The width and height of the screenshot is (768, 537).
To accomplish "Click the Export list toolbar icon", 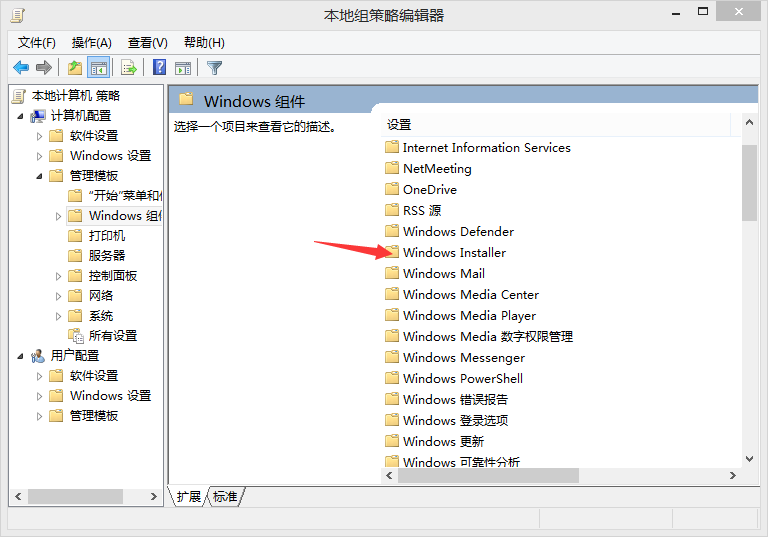I will coord(129,67).
